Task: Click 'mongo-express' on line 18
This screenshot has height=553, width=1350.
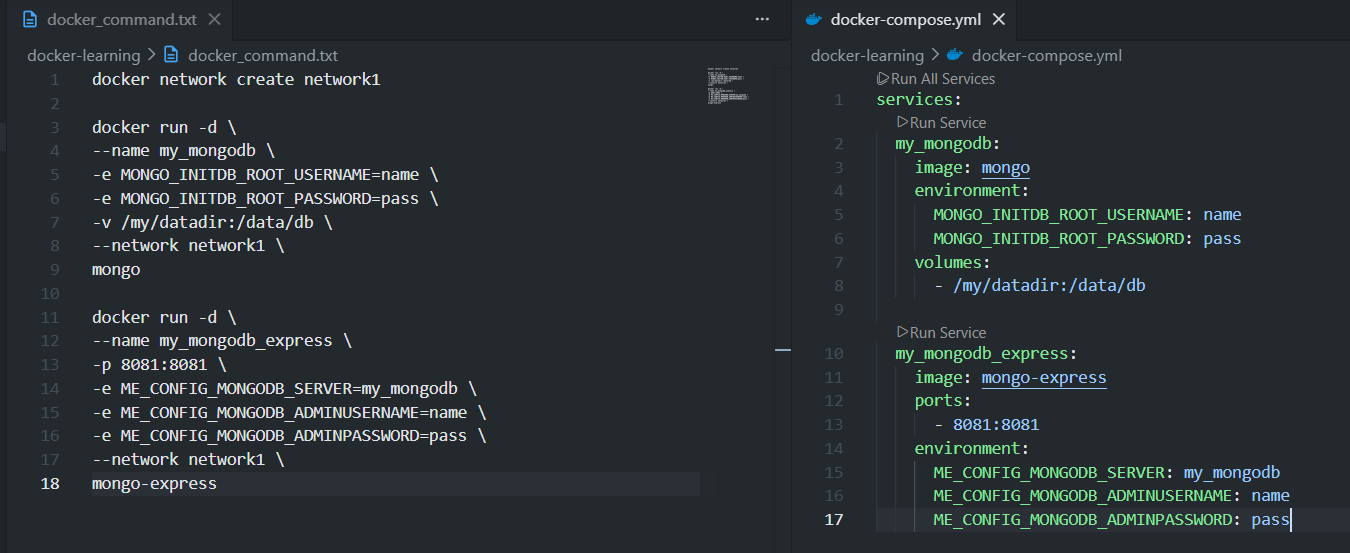Action: 154,484
